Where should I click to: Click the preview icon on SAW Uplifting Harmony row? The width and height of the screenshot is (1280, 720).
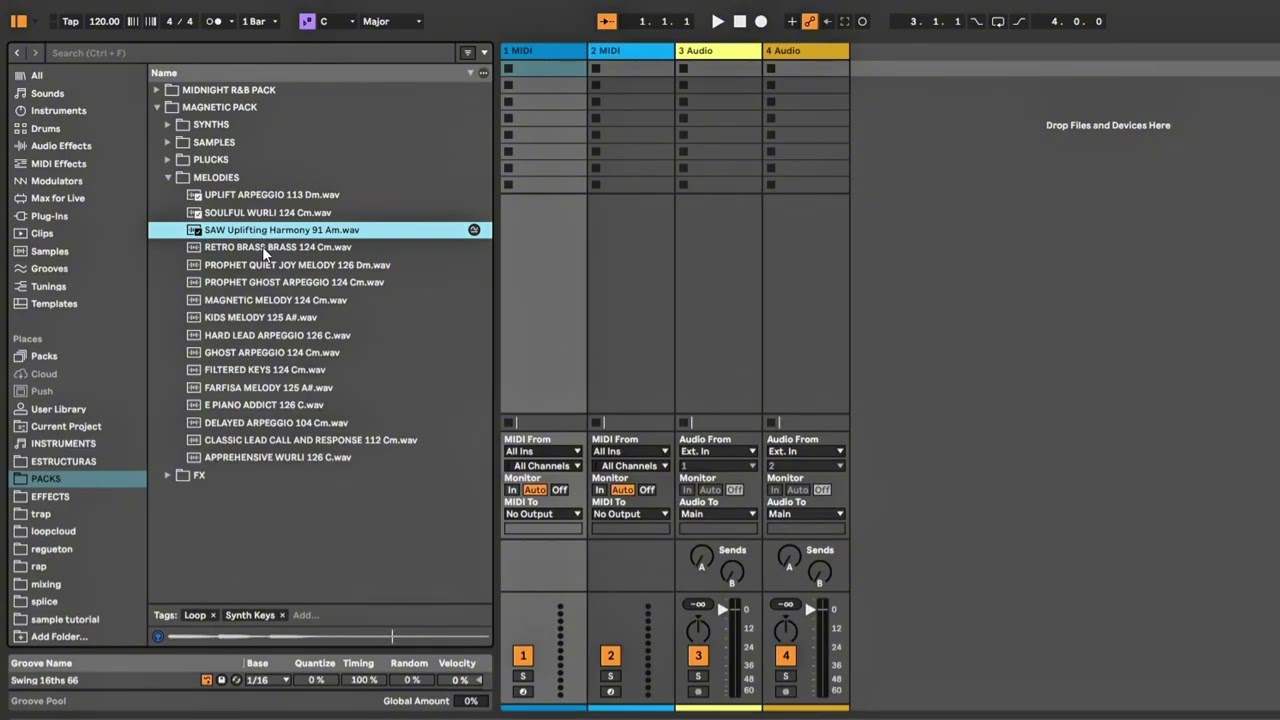click(x=474, y=230)
